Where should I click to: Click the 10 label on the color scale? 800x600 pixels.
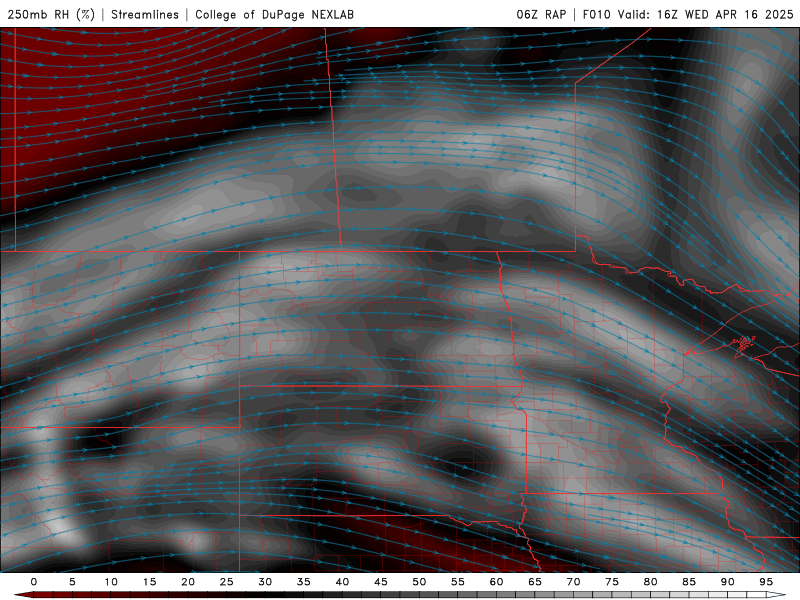(x=111, y=582)
